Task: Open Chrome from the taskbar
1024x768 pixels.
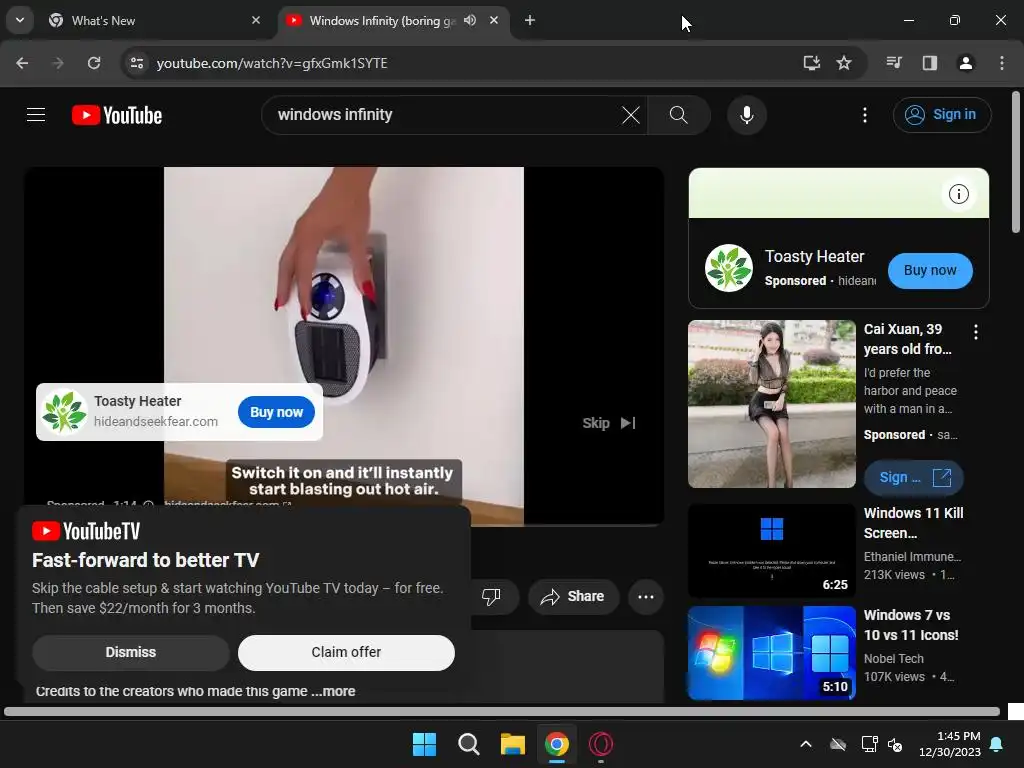Action: (x=556, y=744)
